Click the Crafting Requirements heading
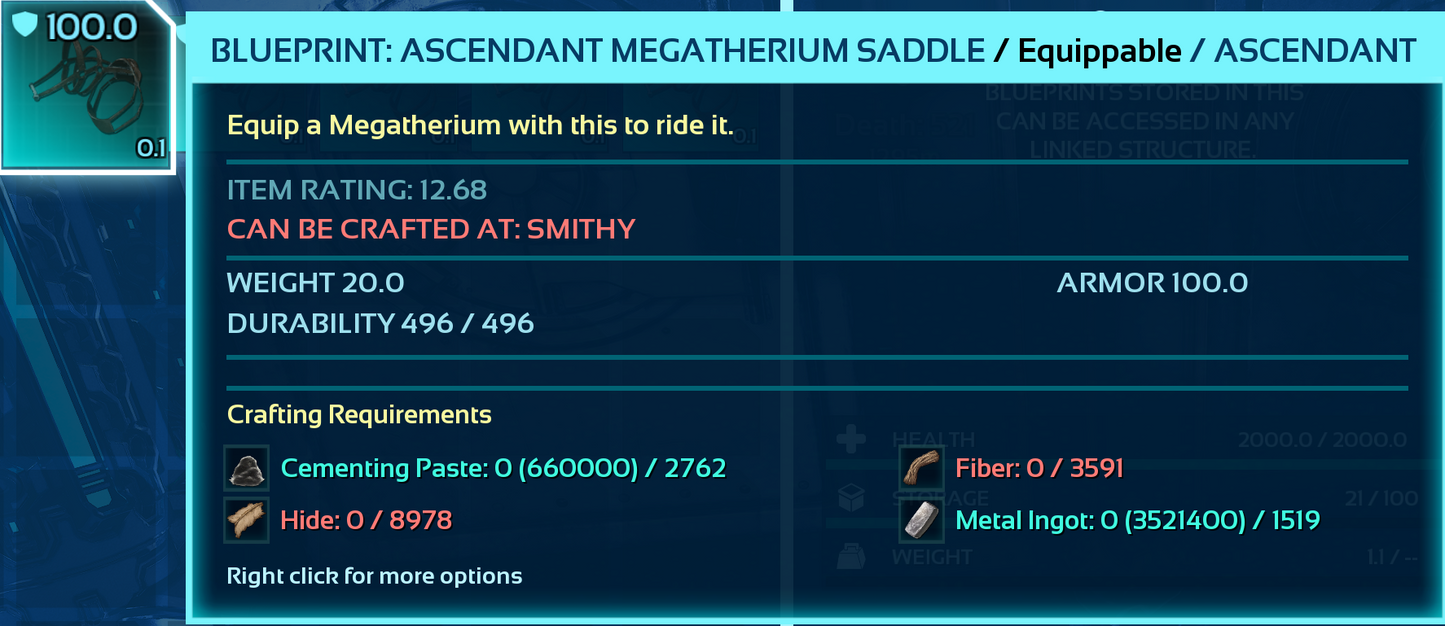 click(359, 414)
